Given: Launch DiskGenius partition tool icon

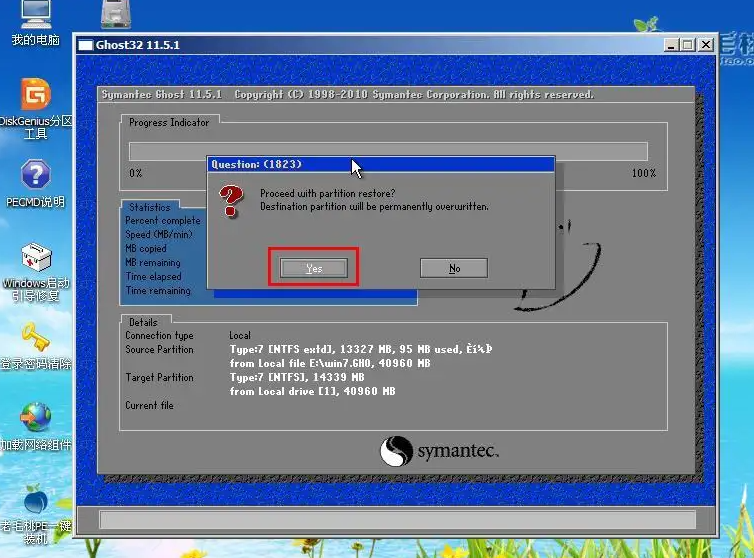Looking at the screenshot, I should [x=36, y=108].
